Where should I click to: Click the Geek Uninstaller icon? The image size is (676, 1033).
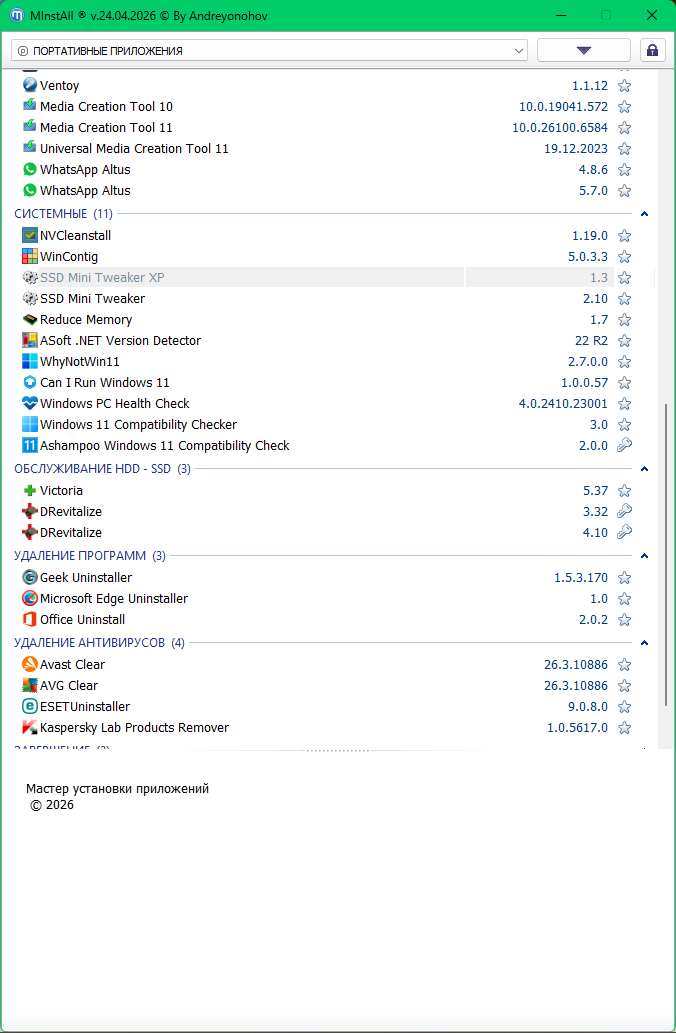point(30,578)
